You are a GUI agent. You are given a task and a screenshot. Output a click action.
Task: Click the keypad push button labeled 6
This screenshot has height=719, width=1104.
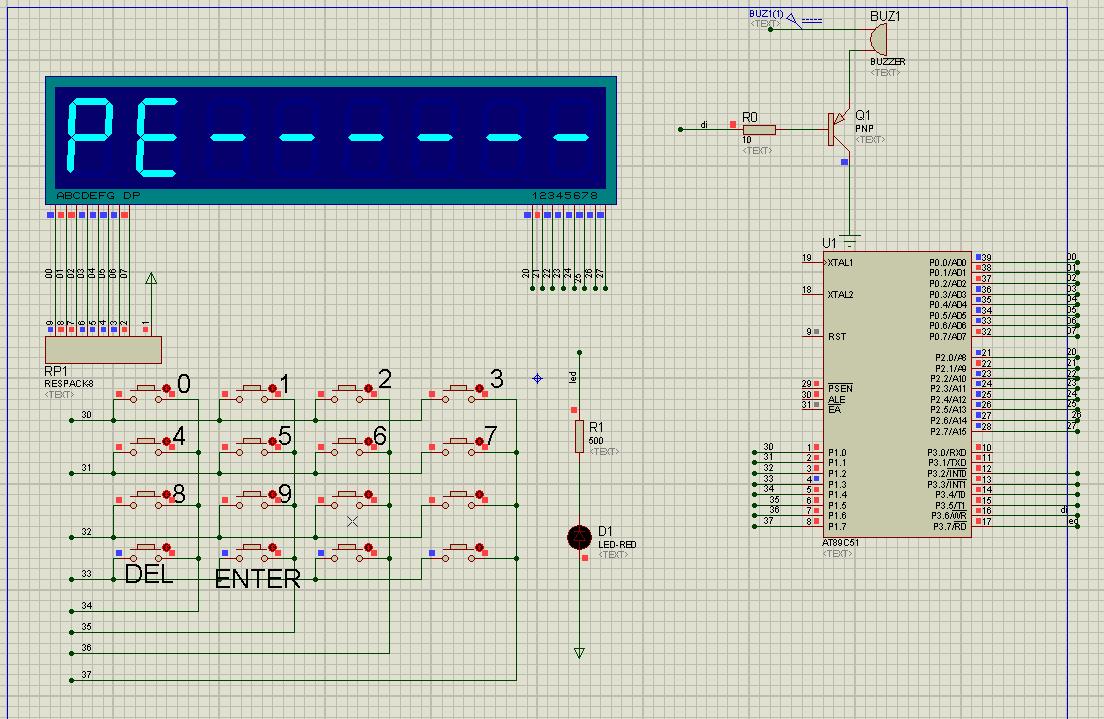click(349, 446)
